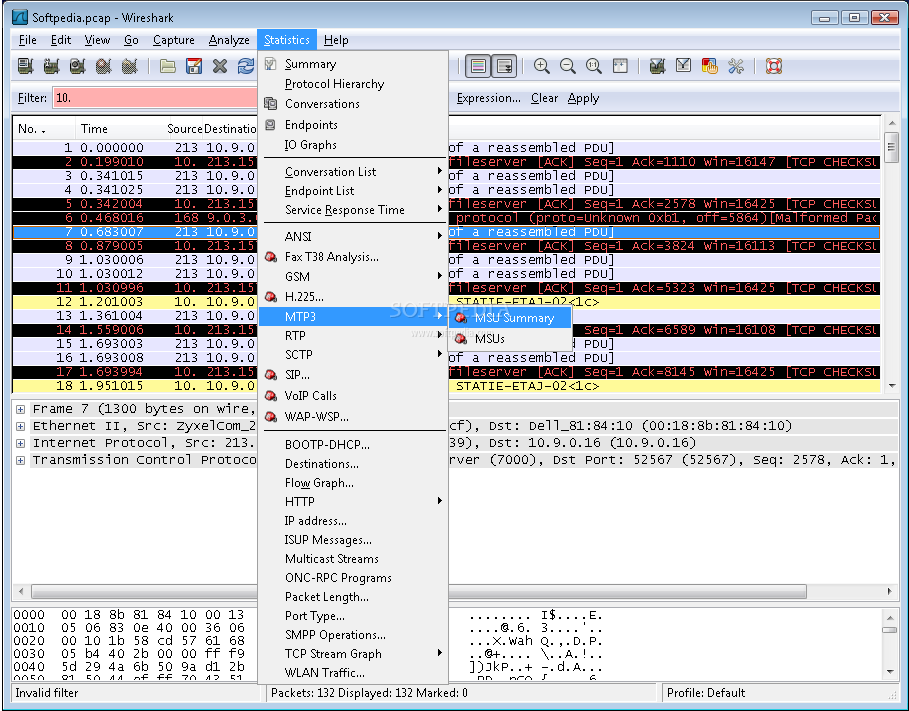Expand Service Response Time submenu
Image resolution: width=909 pixels, height=711 pixels.
click(352, 210)
